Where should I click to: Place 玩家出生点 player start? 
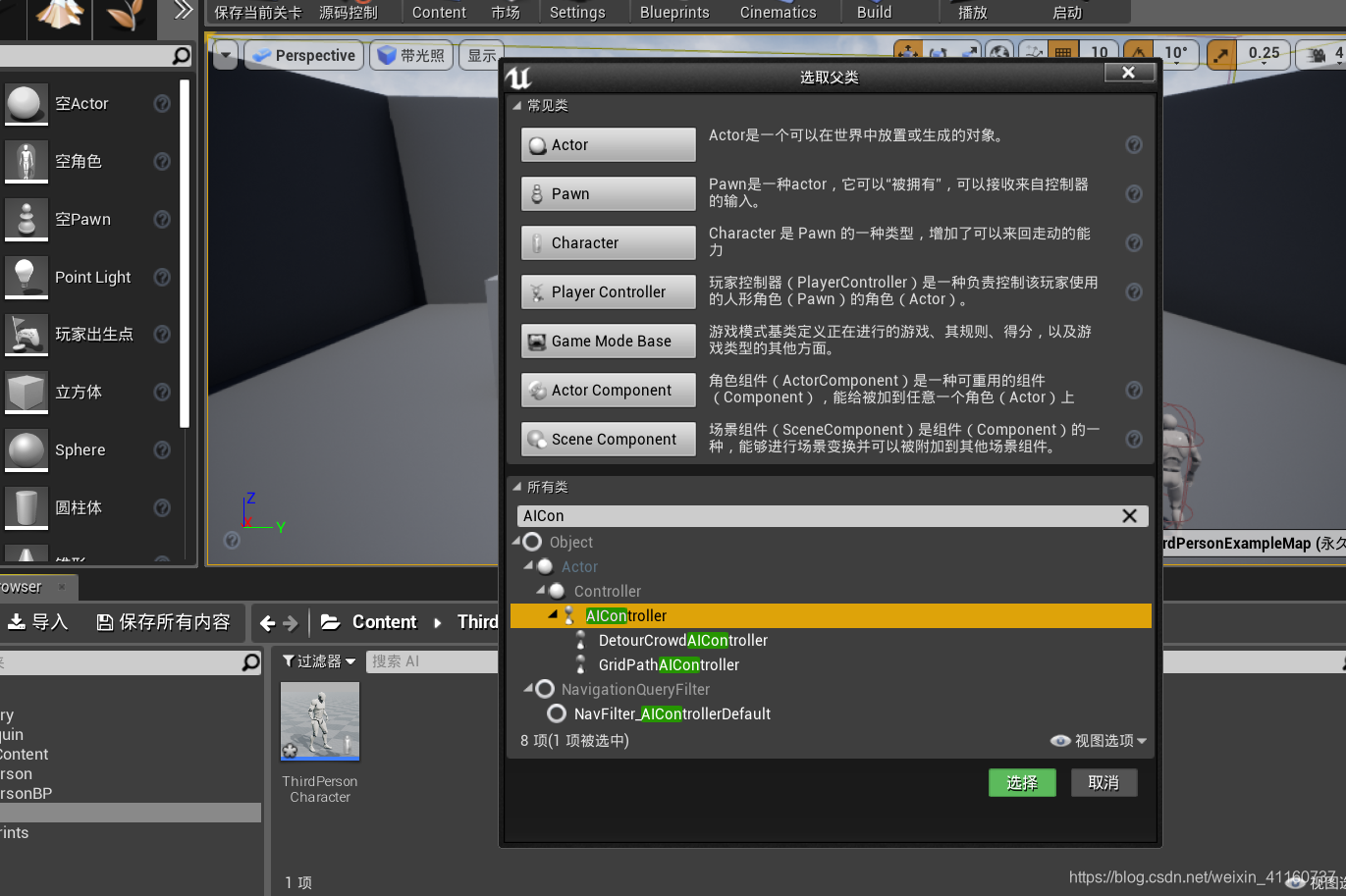pos(90,334)
